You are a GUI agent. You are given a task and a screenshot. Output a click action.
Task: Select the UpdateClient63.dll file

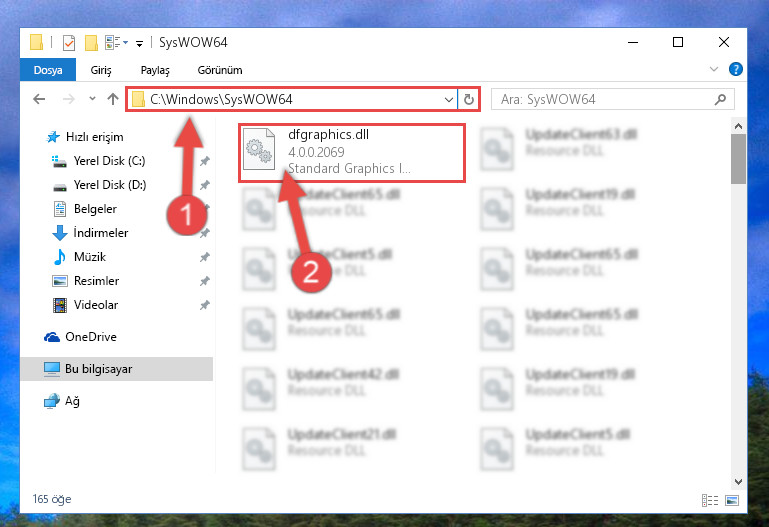(x=559, y=149)
